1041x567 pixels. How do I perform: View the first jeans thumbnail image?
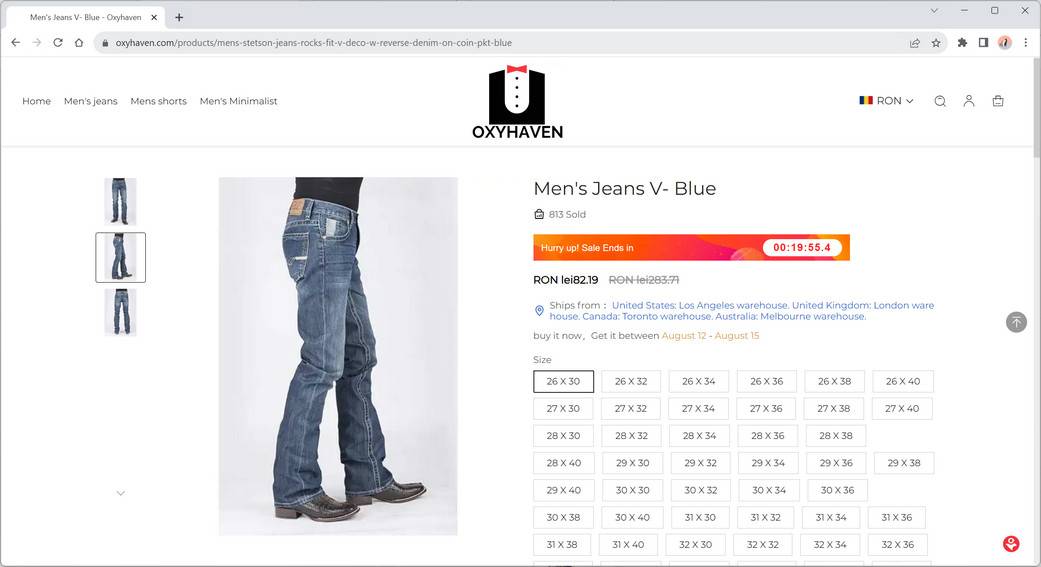click(120, 201)
